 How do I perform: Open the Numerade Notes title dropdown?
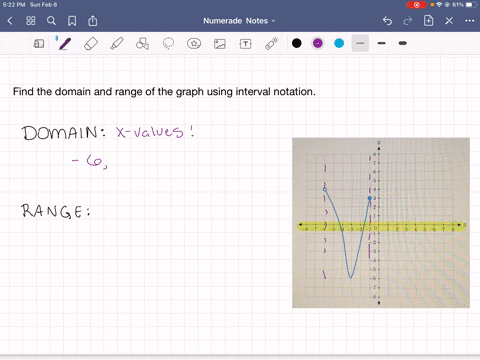239,21
